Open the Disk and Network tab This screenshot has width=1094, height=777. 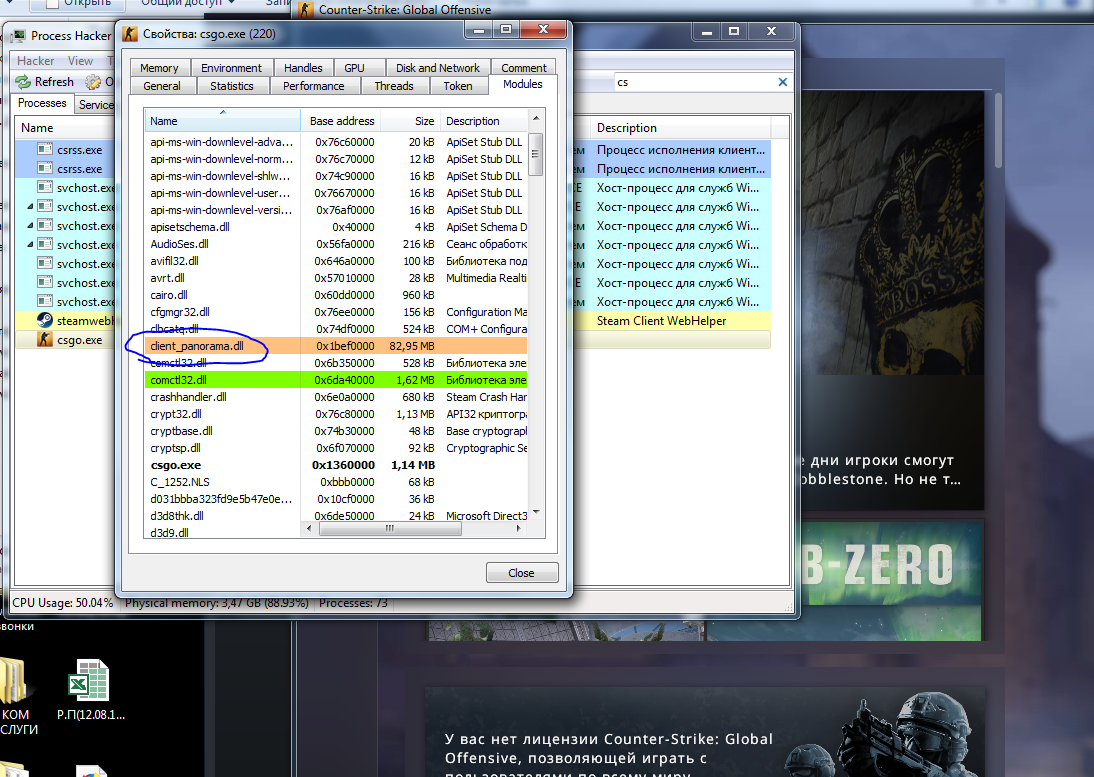click(437, 68)
